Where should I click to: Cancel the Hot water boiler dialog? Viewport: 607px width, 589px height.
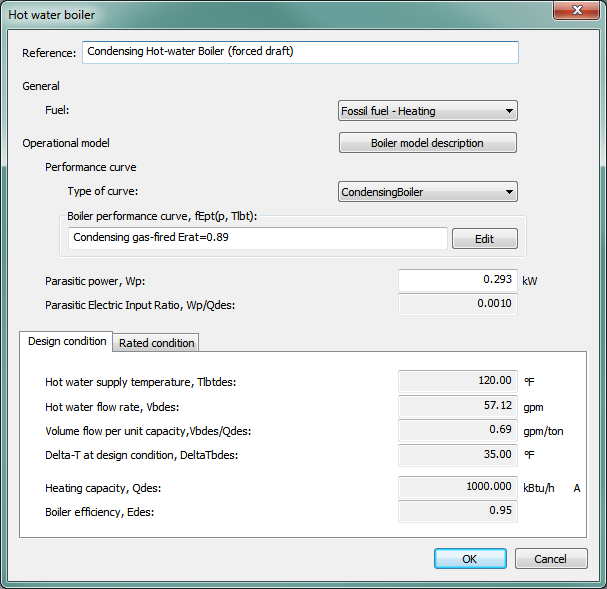pyautogui.click(x=551, y=559)
